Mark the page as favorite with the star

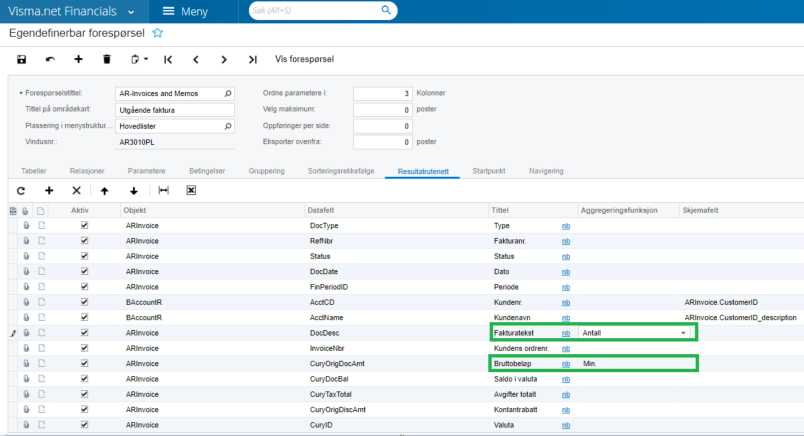[x=157, y=33]
